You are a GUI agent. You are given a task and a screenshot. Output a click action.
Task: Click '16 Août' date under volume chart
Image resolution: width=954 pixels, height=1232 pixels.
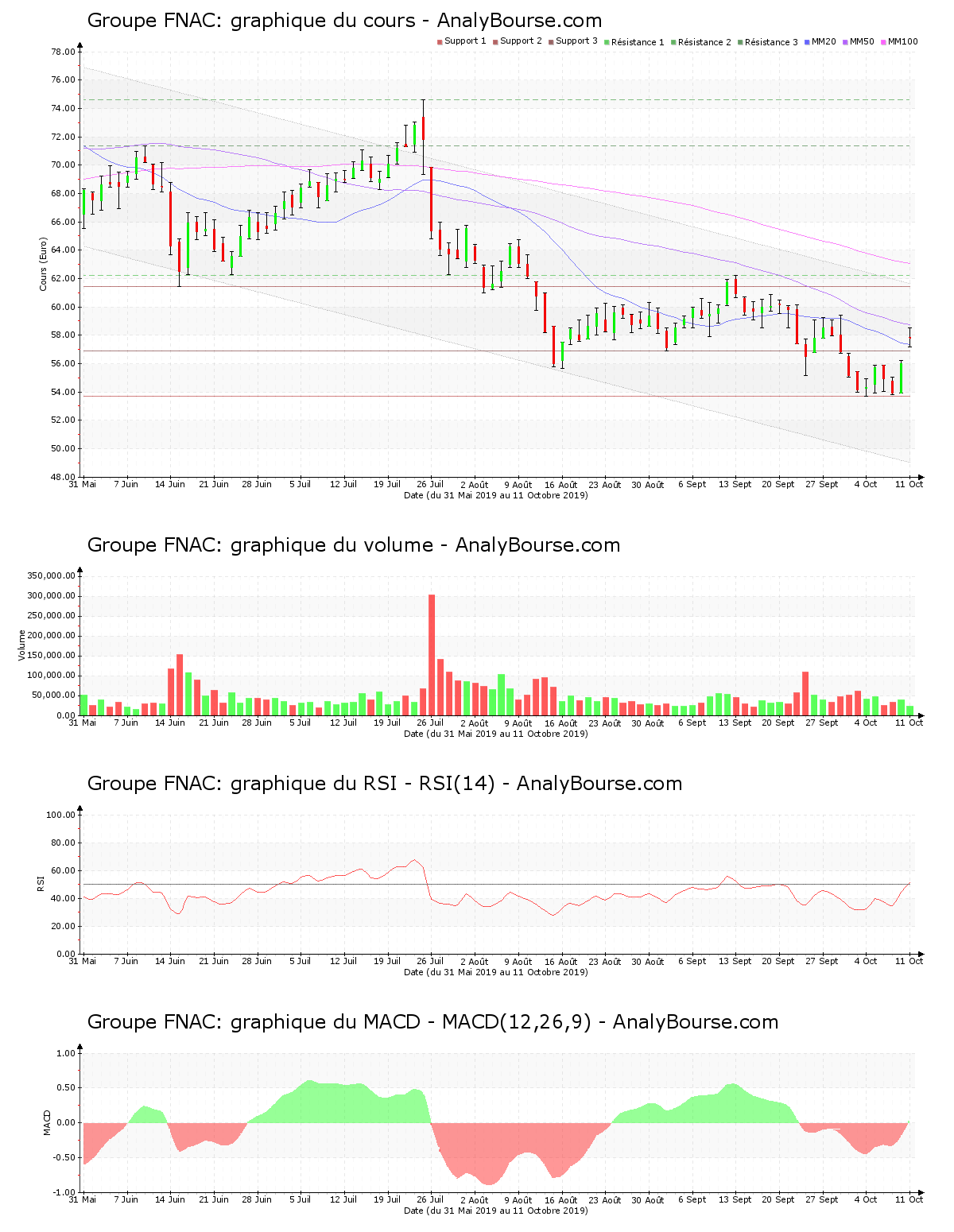click(x=561, y=723)
